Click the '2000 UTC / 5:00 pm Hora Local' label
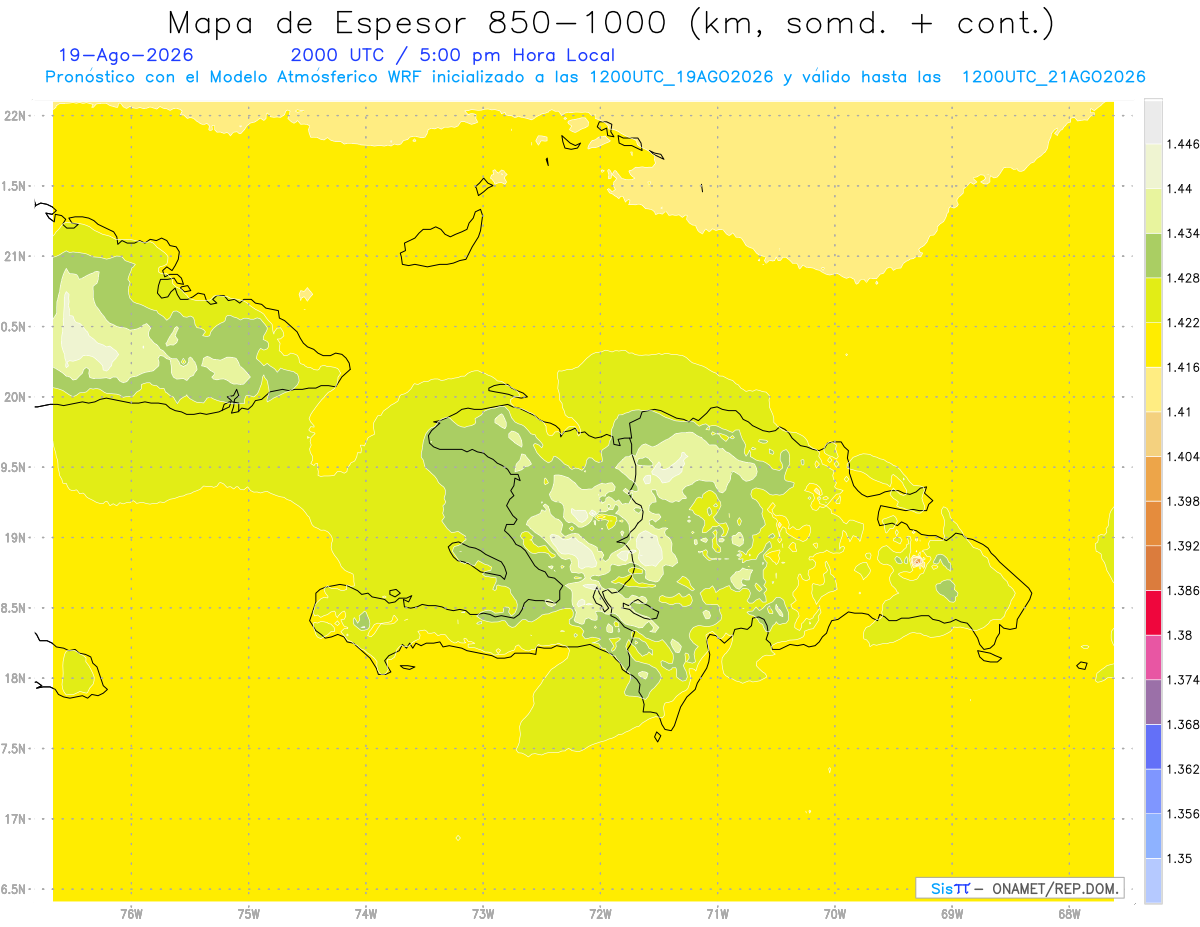The height and width of the screenshot is (927, 1200). coord(453,55)
